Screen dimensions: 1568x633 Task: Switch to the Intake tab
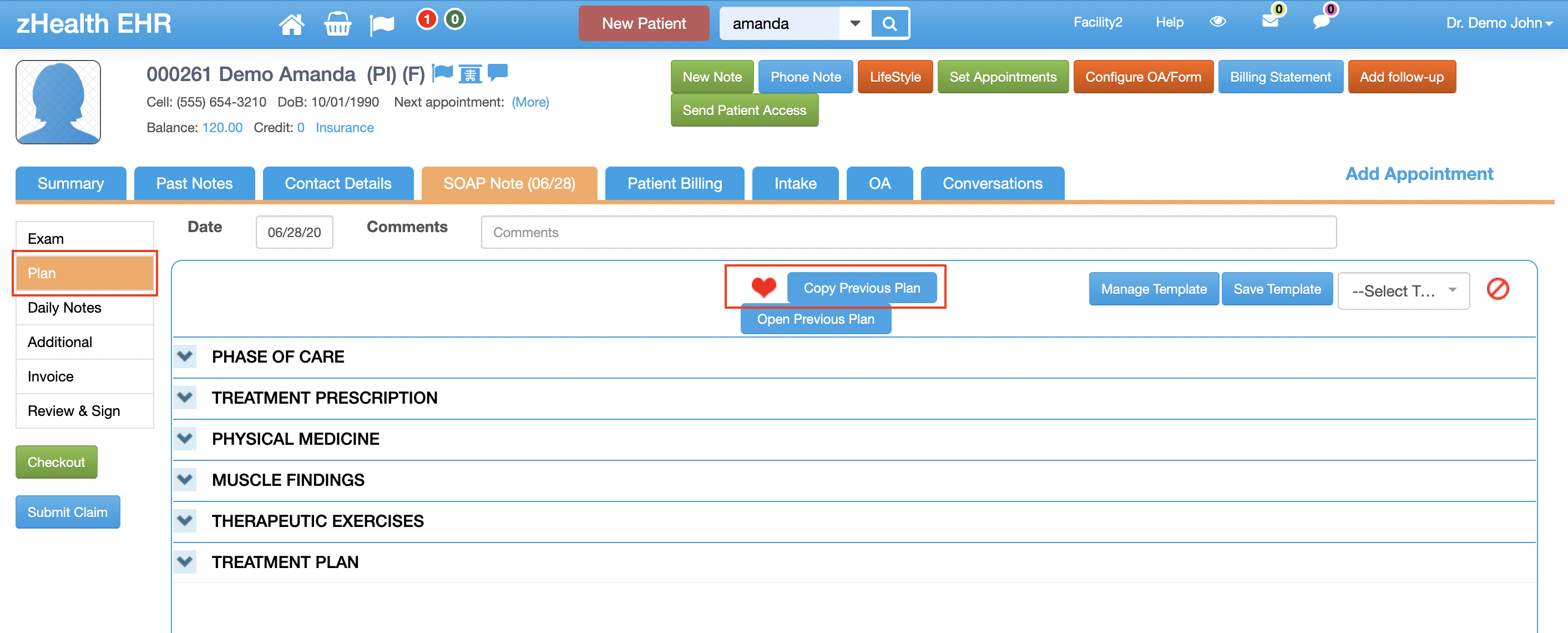click(795, 183)
